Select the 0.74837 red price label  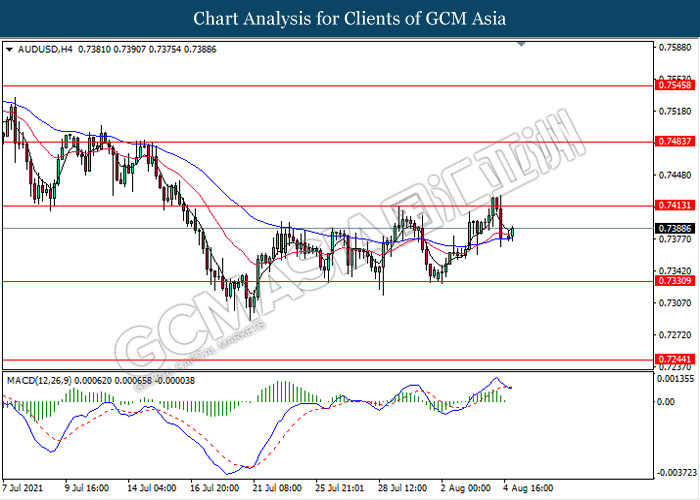tap(674, 142)
